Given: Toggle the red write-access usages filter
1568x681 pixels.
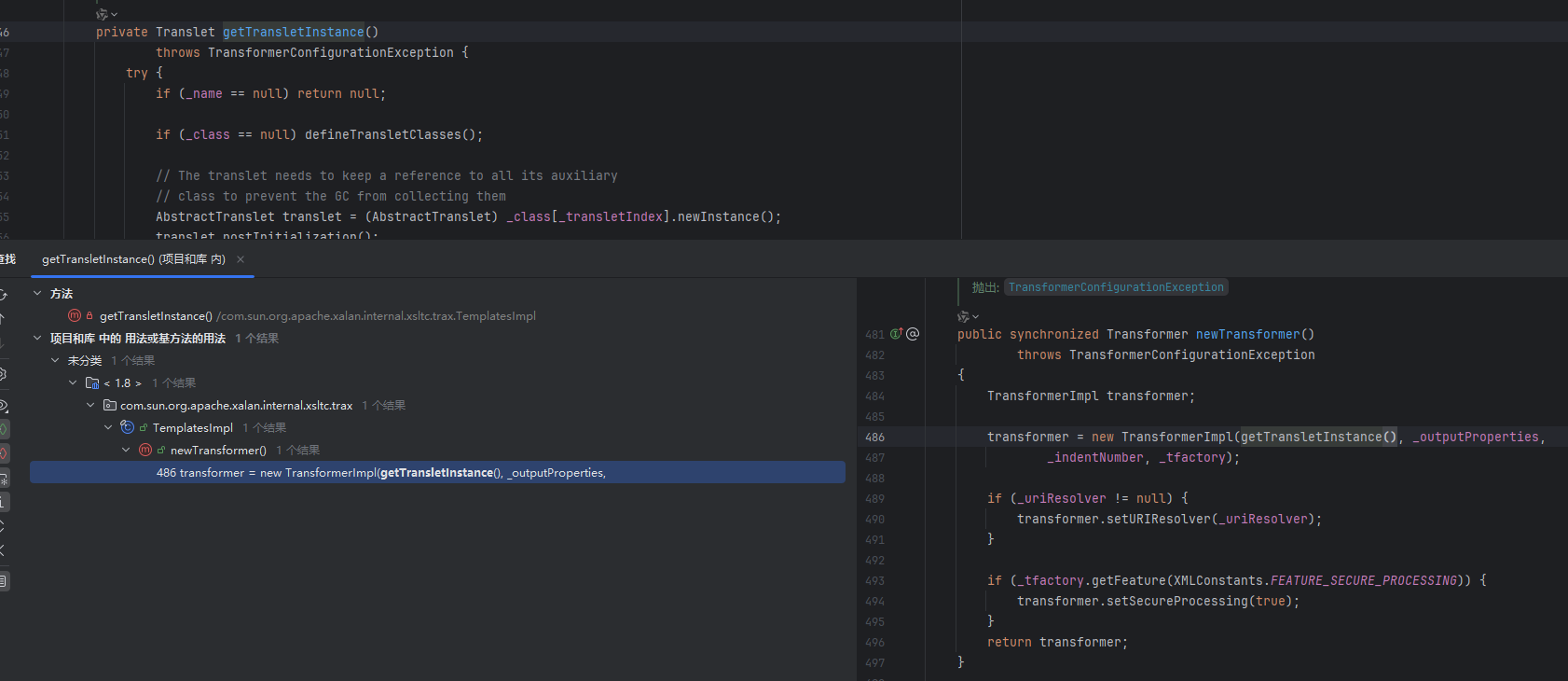Looking at the screenshot, I should pyautogui.click(x=4, y=453).
